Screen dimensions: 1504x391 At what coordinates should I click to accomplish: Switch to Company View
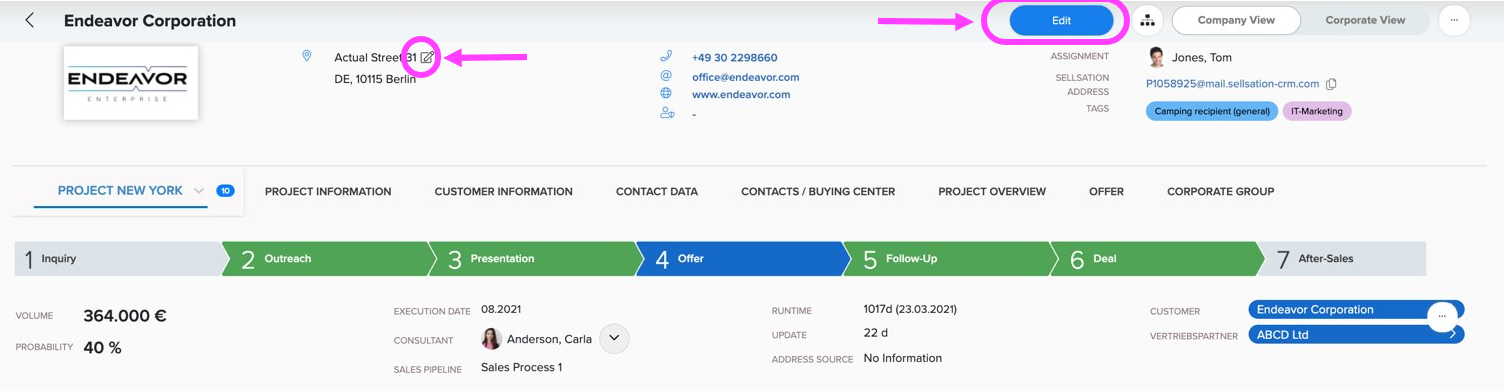point(1236,20)
